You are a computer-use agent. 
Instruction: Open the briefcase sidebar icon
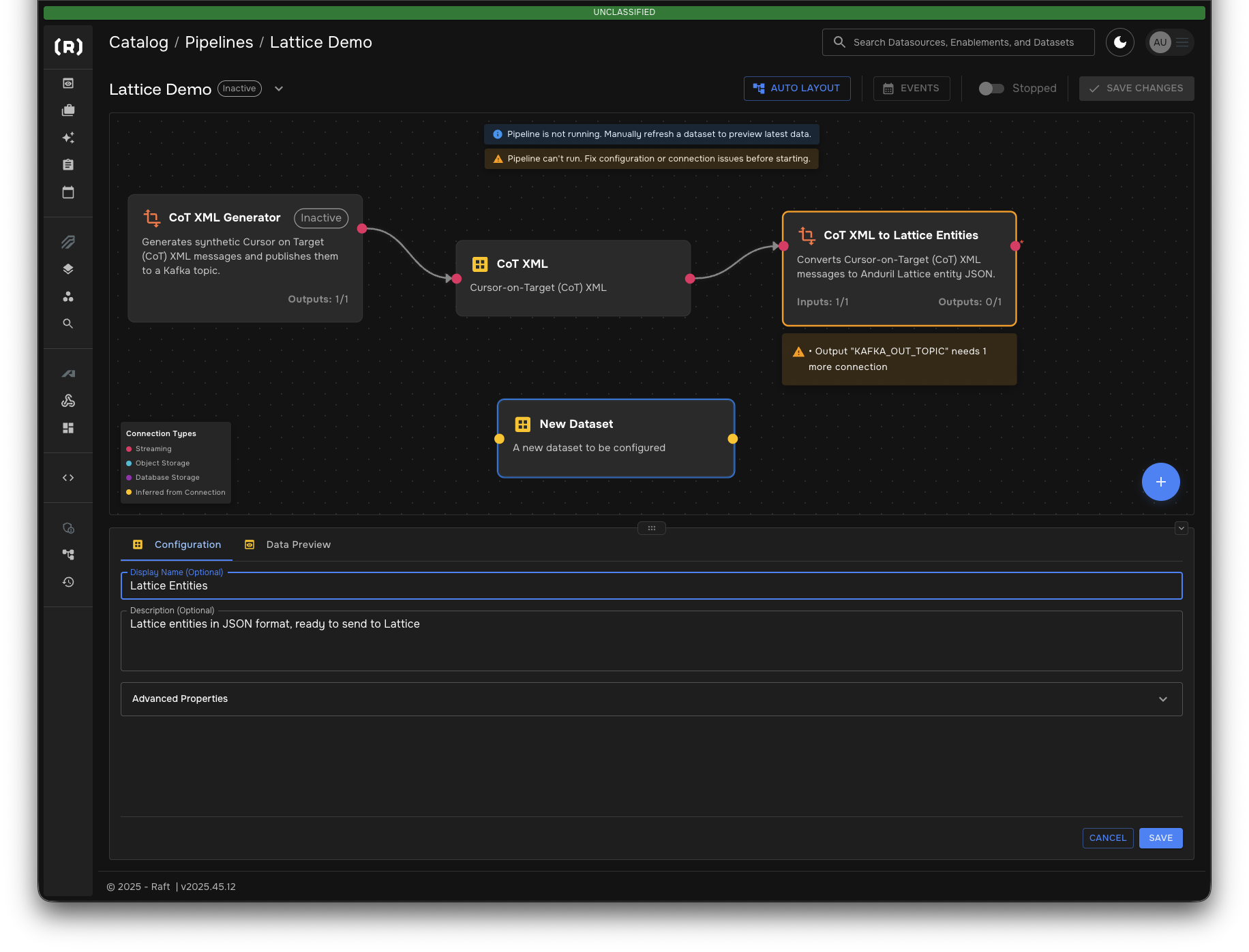(x=68, y=110)
